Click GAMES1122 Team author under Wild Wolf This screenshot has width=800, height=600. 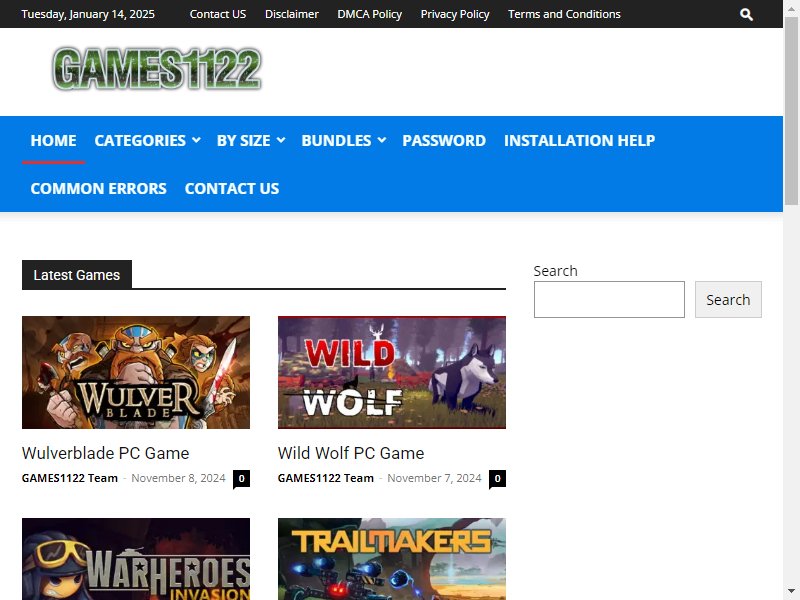tap(326, 478)
